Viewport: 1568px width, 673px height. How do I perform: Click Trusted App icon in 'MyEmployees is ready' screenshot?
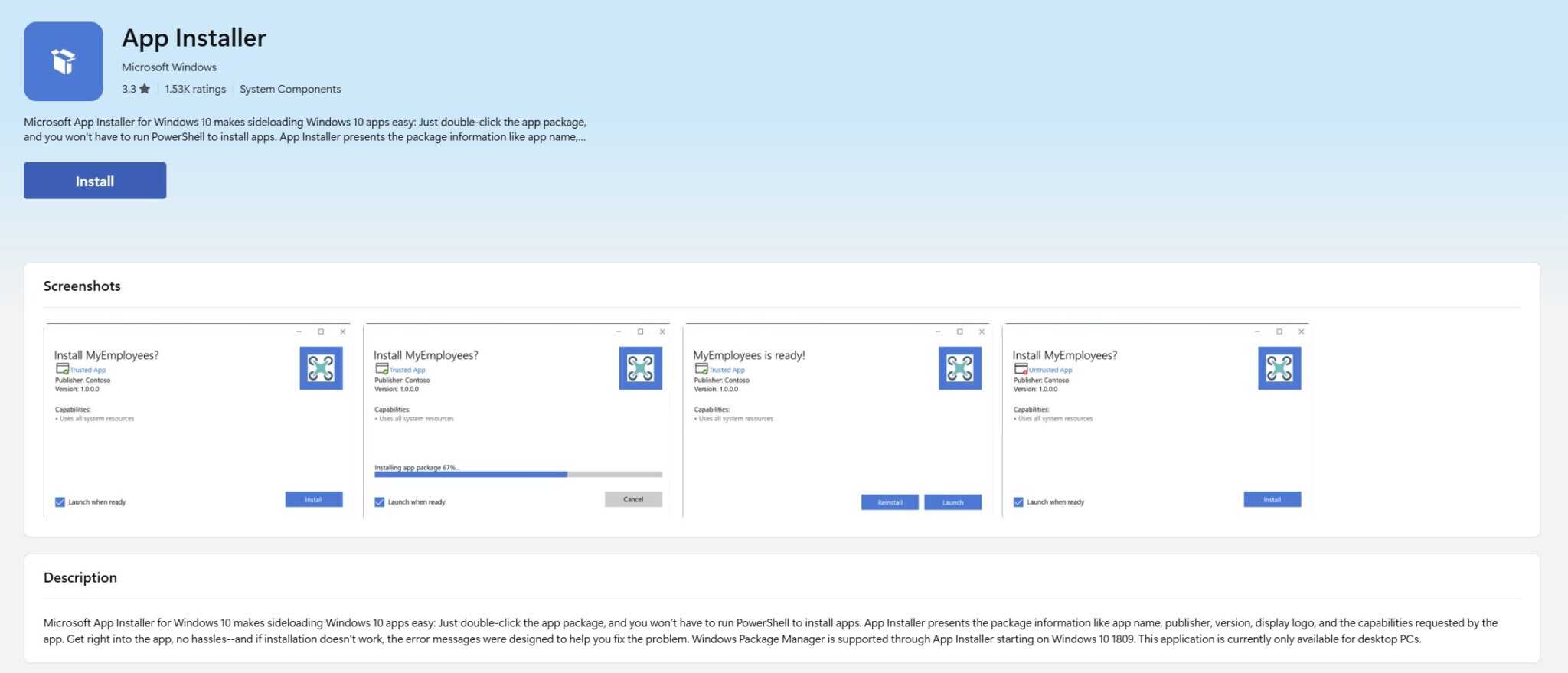click(x=701, y=369)
